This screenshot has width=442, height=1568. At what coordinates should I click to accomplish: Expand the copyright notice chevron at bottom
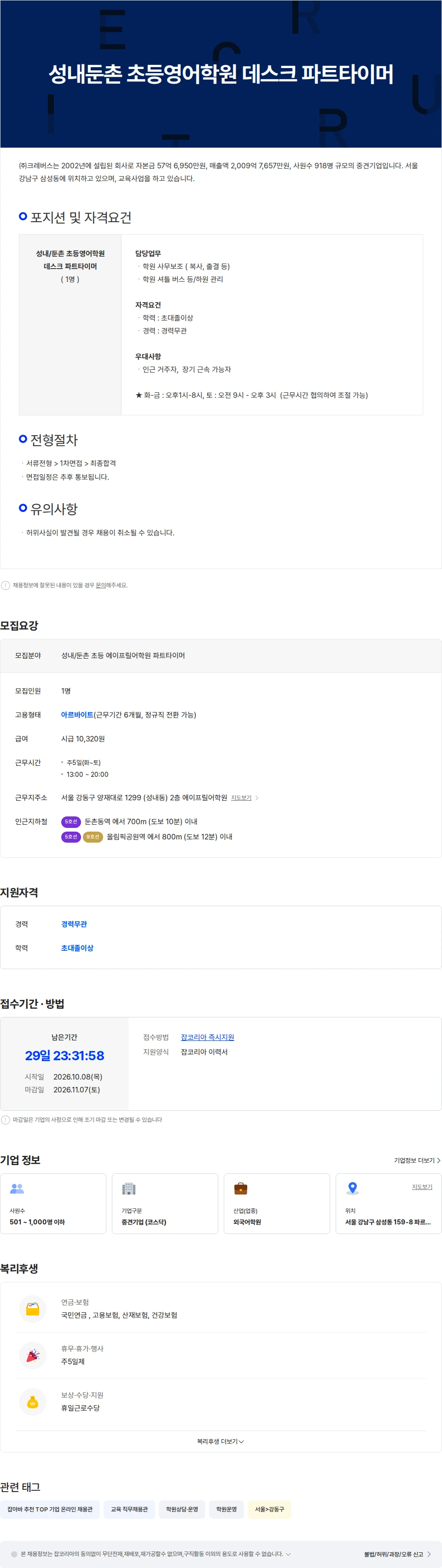288,1554
